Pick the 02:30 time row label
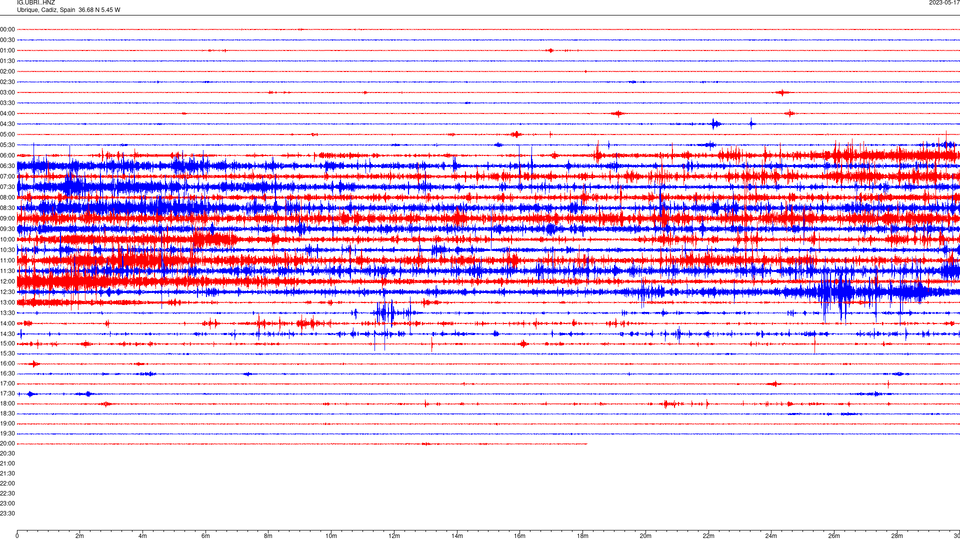Image resolution: width=960 pixels, height=540 pixels. click(x=7, y=81)
